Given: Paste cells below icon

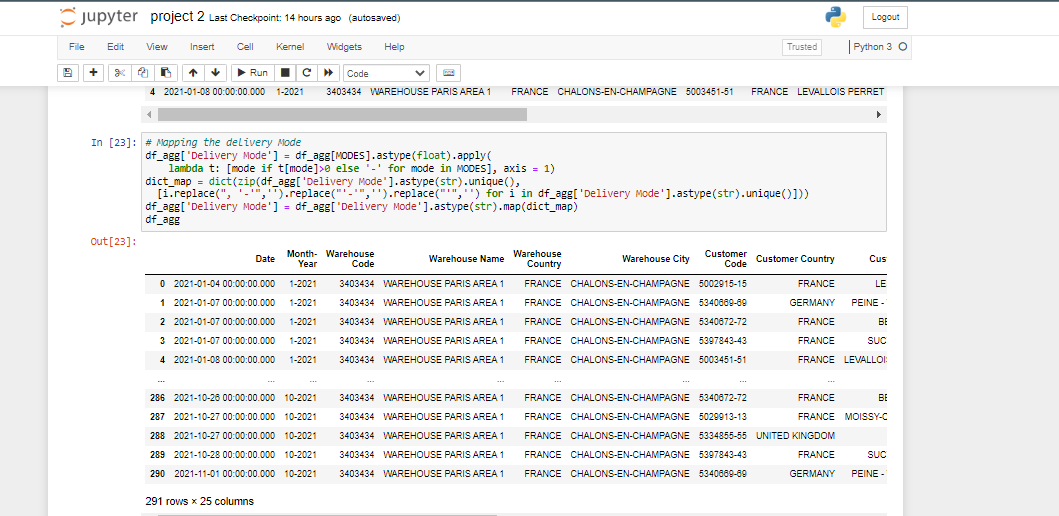Looking at the screenshot, I should [165, 73].
